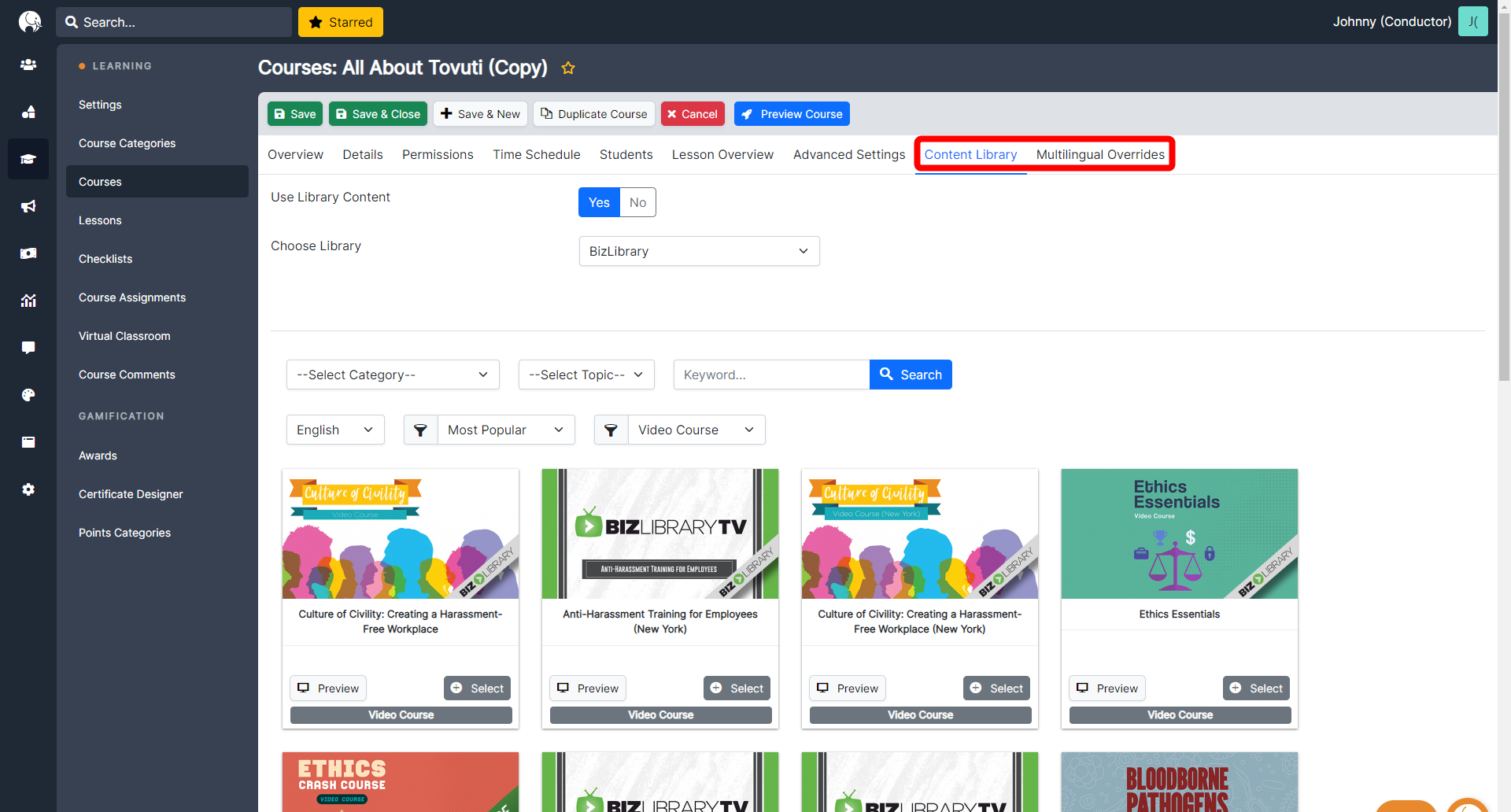Click the user avatar icon
Viewport: 1511px width, 812px height.
(x=1473, y=21)
